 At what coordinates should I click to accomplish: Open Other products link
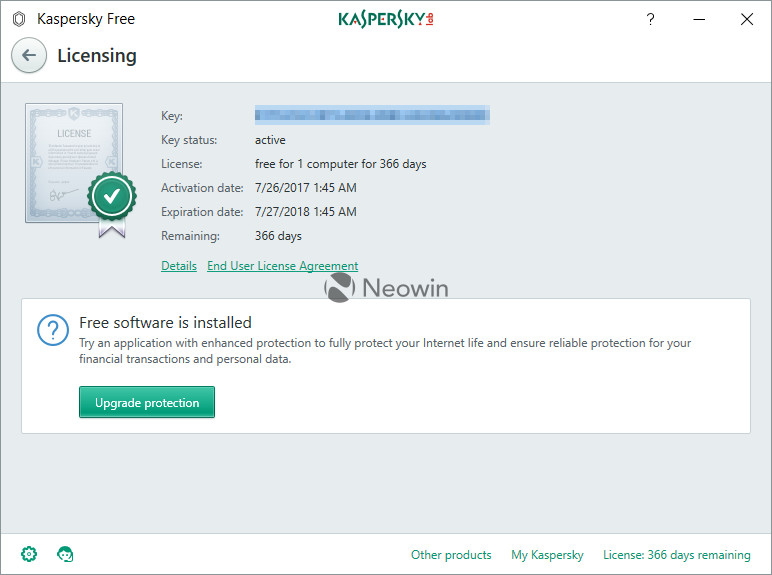click(451, 555)
